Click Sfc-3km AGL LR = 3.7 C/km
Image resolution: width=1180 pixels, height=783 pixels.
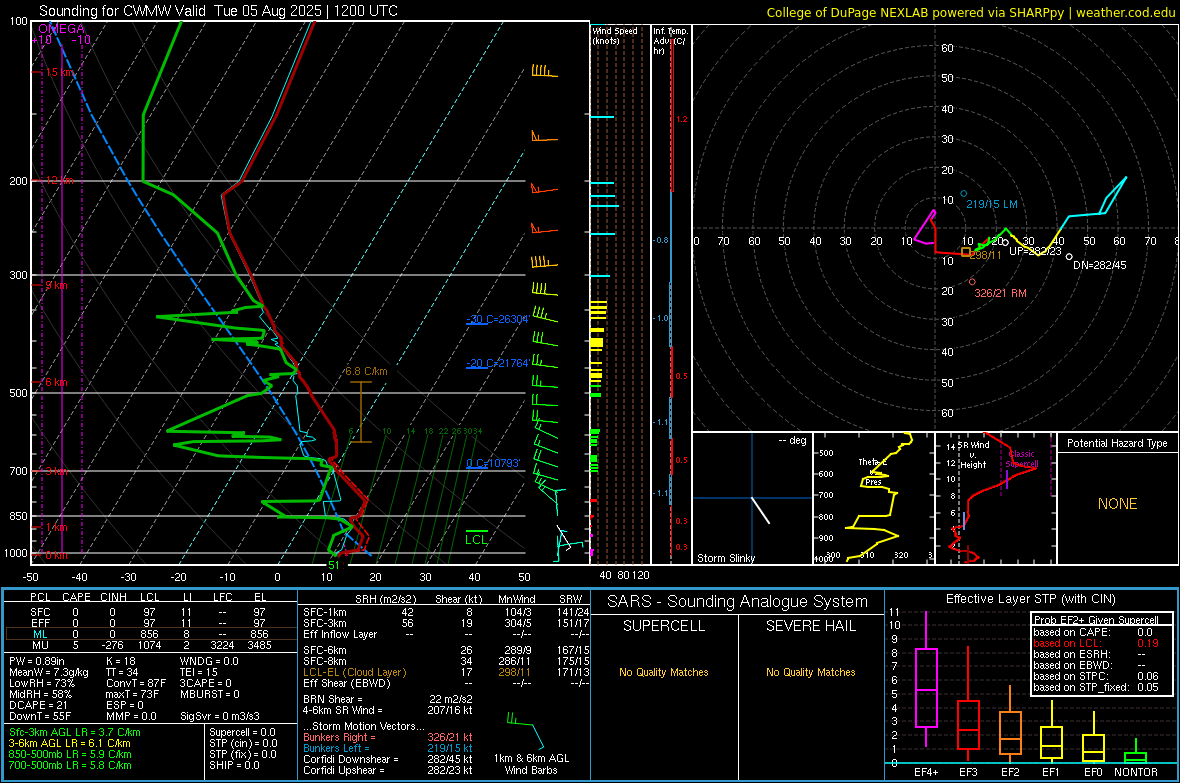tap(75, 732)
